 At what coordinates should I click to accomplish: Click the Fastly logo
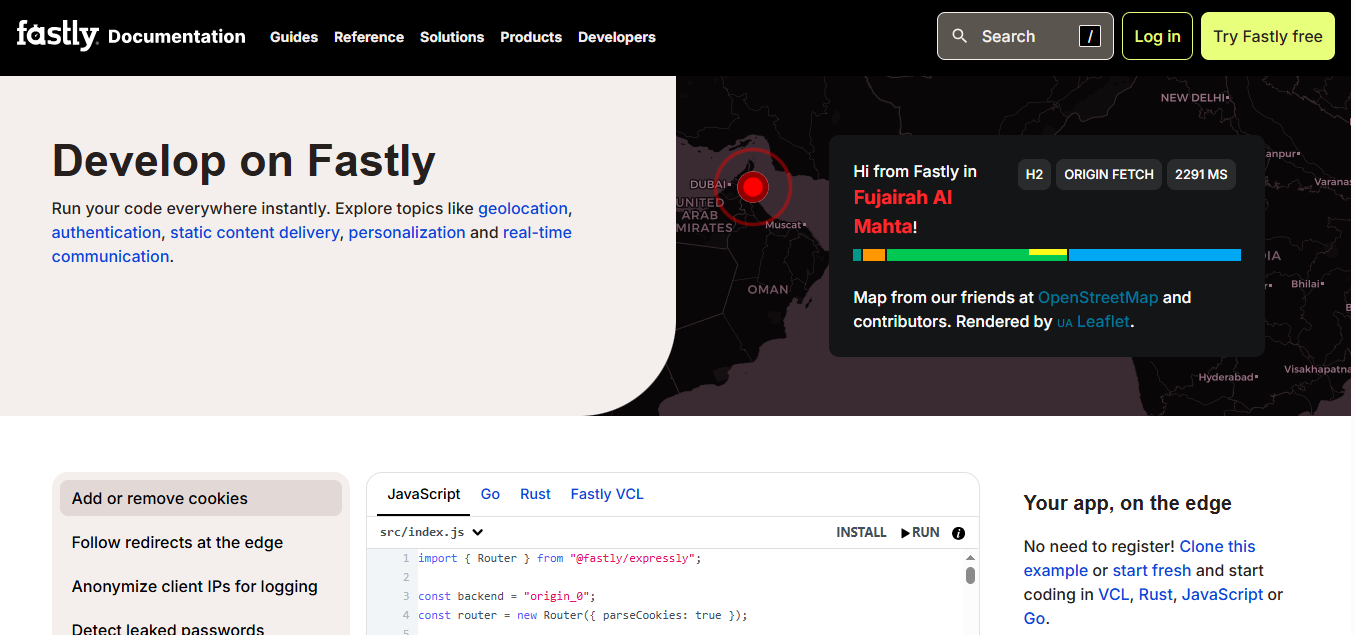coord(57,35)
